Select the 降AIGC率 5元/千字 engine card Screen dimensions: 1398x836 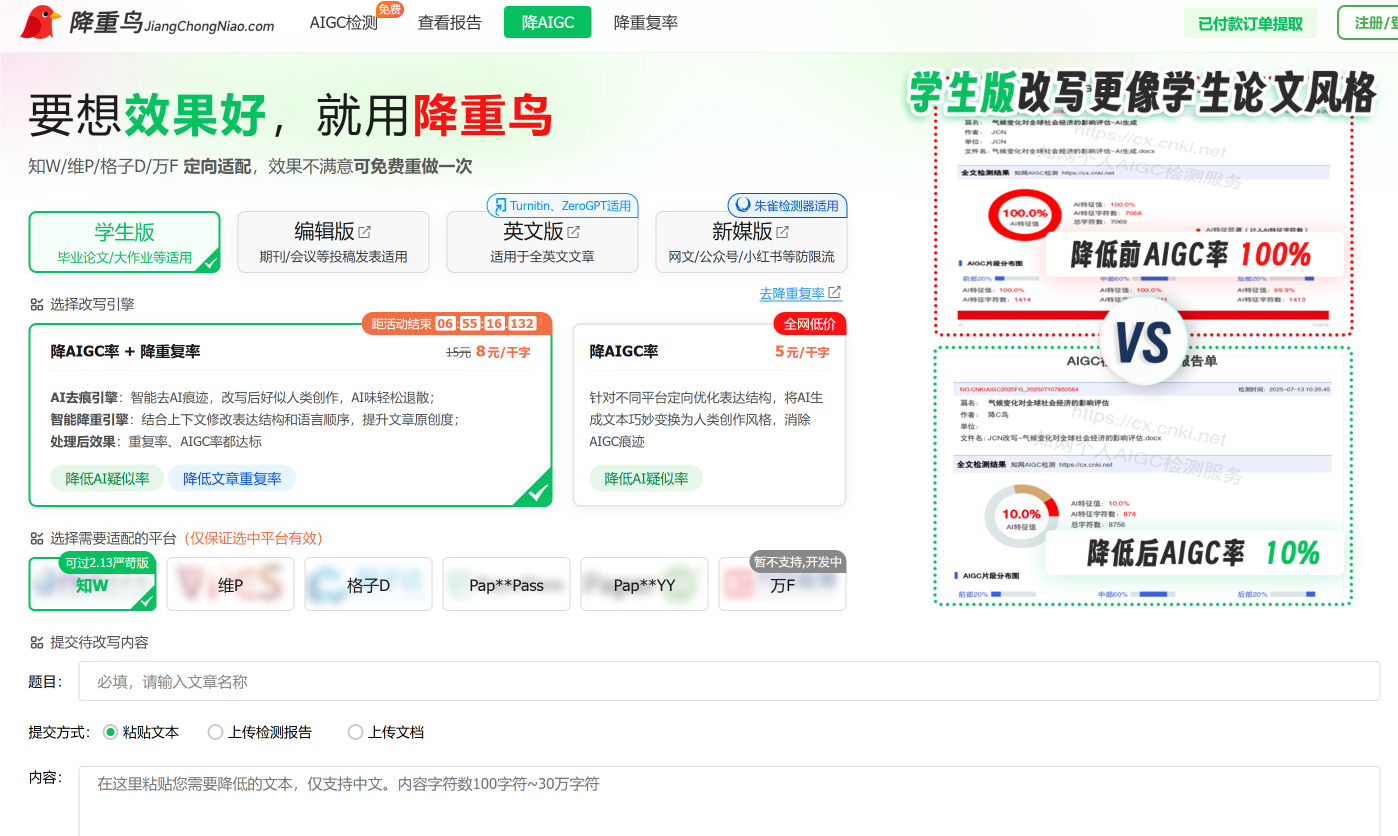coord(710,415)
